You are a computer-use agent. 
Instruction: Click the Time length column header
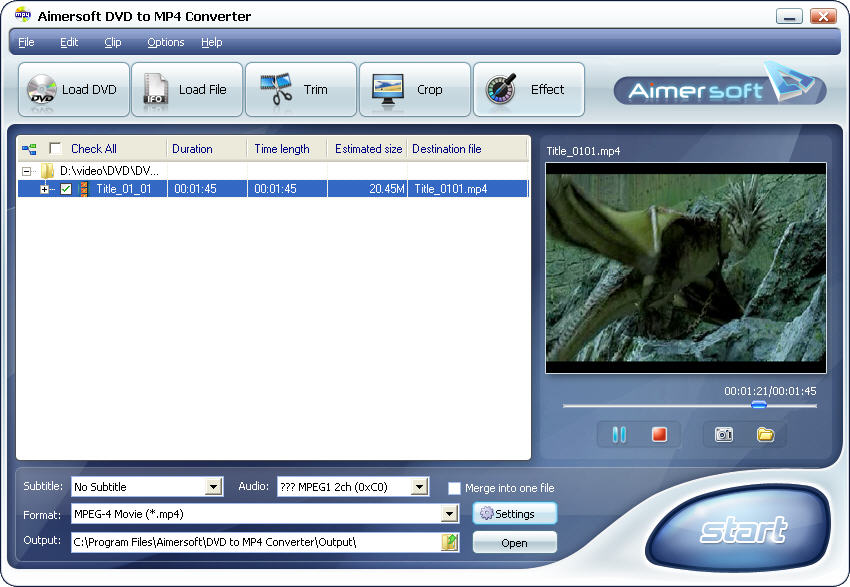(287, 149)
